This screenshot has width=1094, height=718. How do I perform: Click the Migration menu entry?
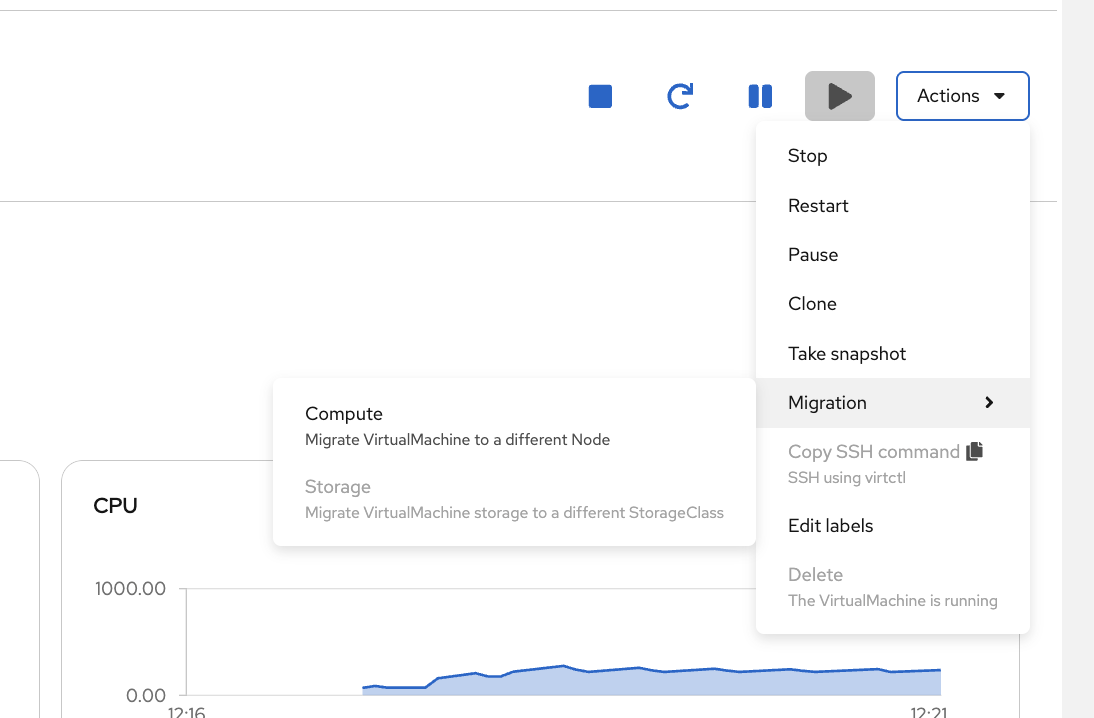(x=827, y=402)
